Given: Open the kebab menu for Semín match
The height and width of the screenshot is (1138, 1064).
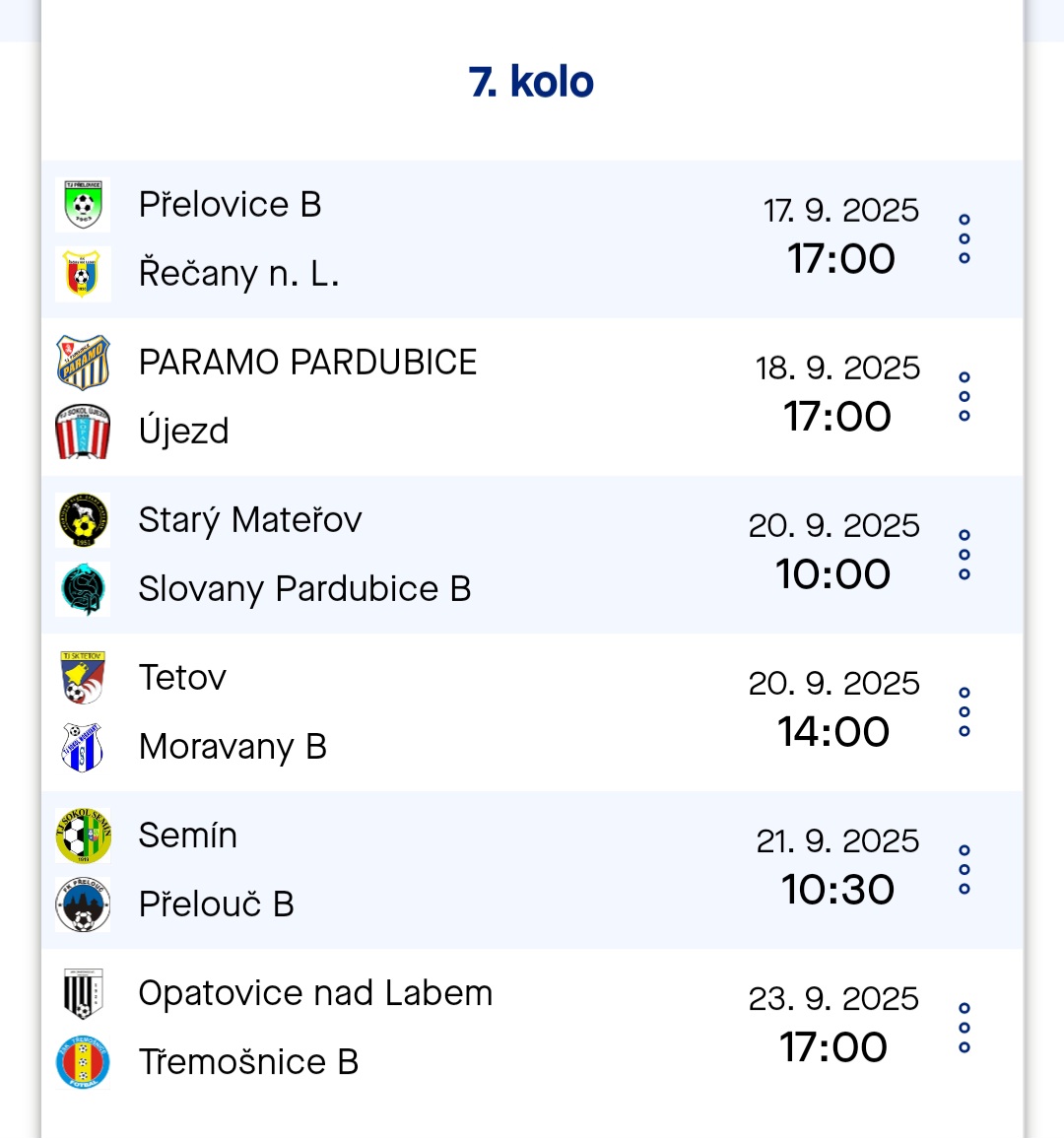Looking at the screenshot, I should (x=964, y=867).
